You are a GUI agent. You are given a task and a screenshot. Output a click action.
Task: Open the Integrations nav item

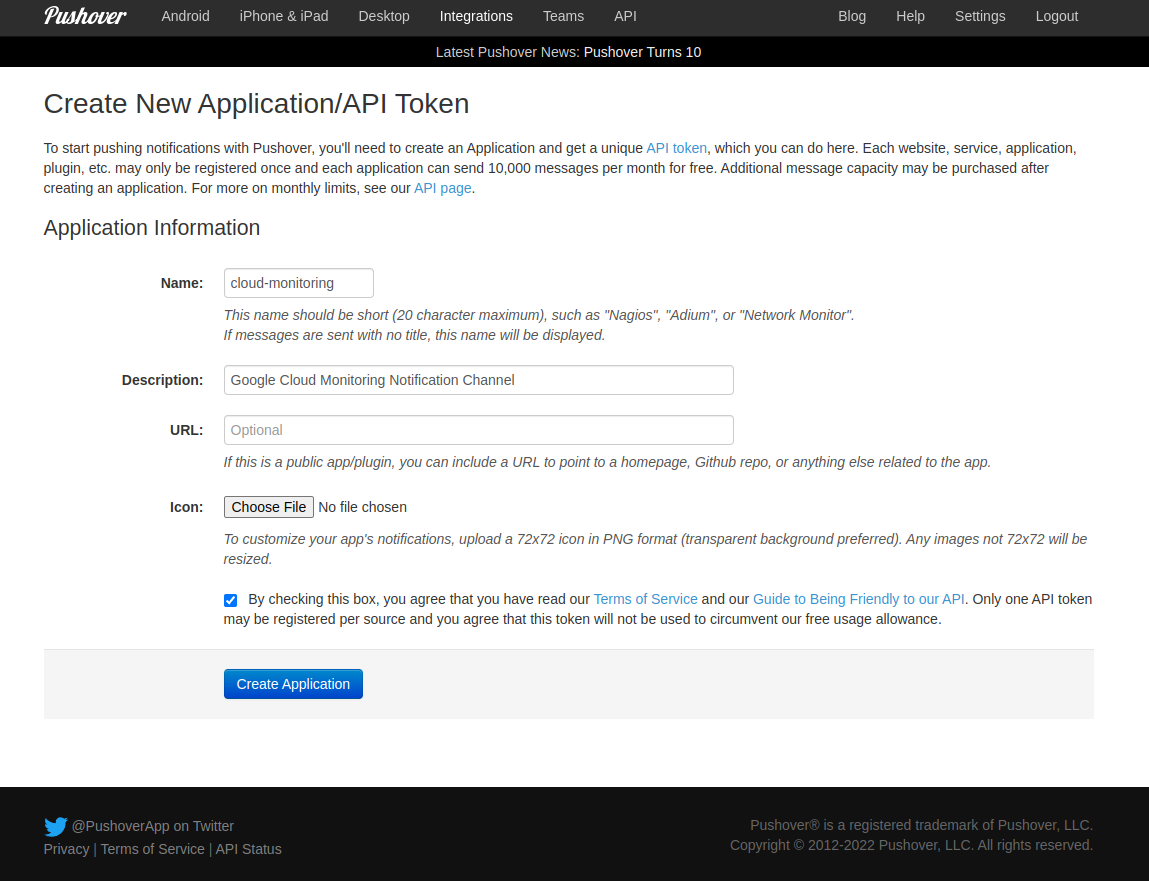pyautogui.click(x=476, y=16)
